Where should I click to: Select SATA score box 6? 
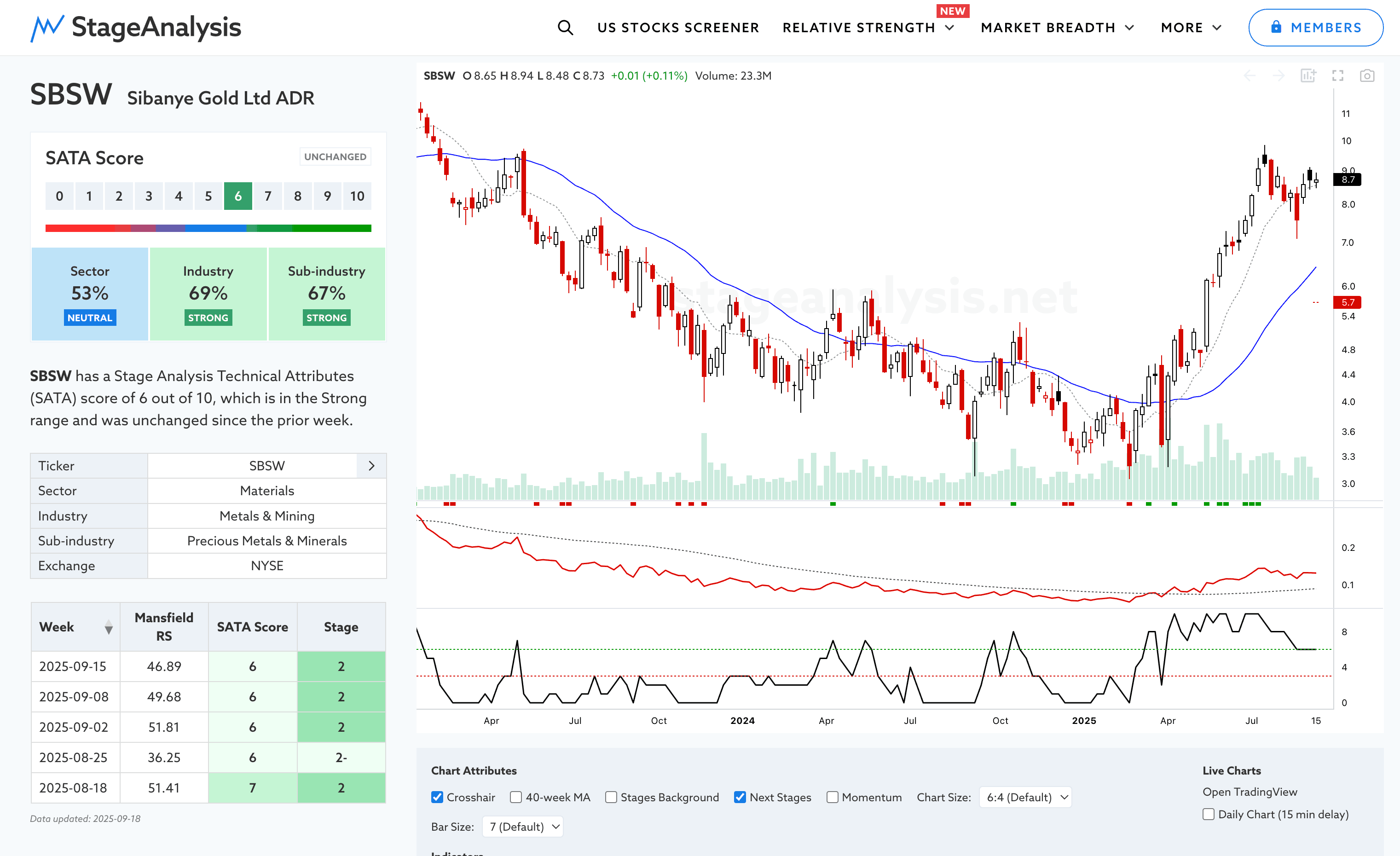tap(238, 196)
